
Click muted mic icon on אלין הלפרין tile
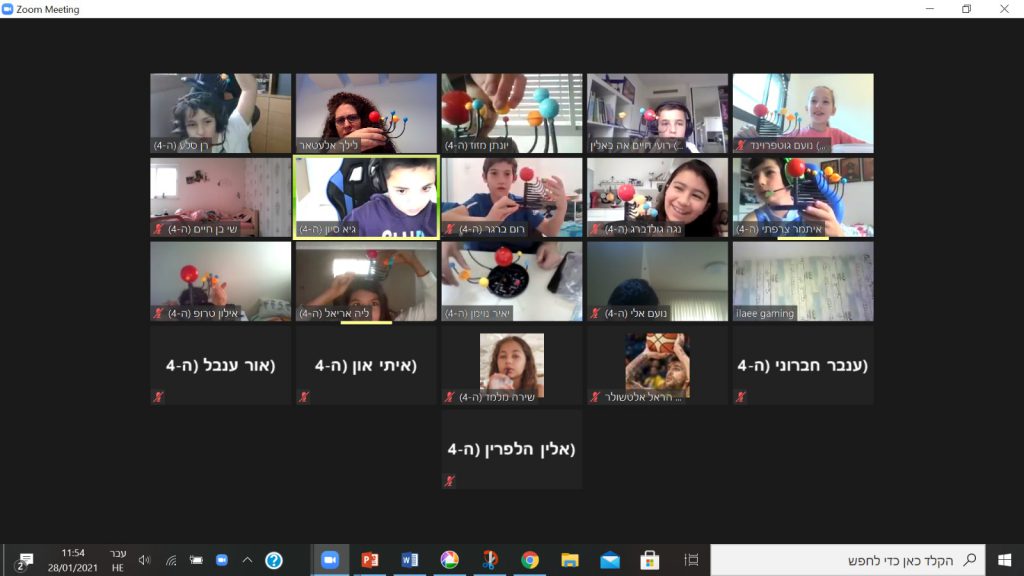(450, 481)
